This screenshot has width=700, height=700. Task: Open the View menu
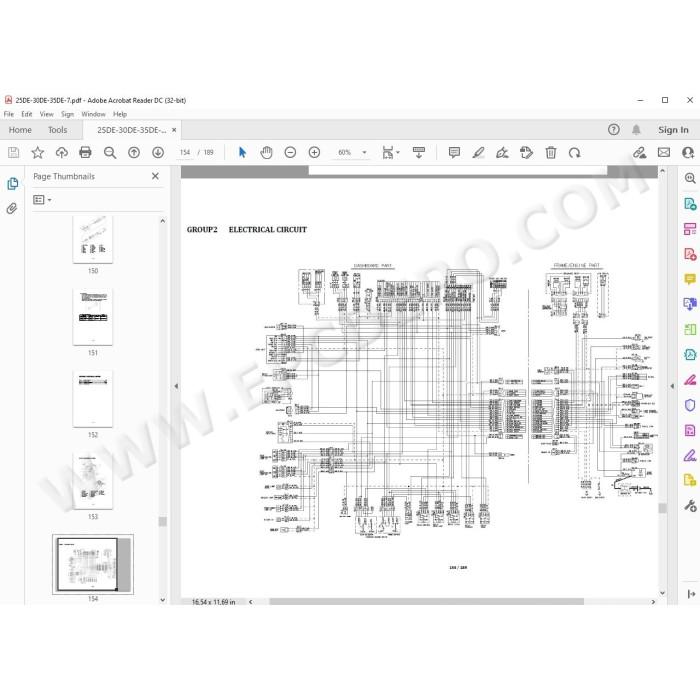46,114
